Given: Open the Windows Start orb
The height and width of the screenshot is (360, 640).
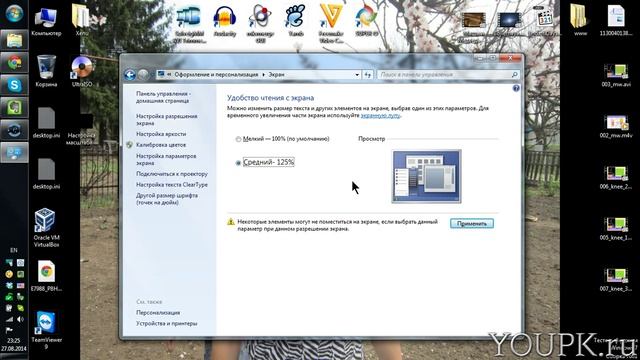Looking at the screenshot, I should click(14, 13).
